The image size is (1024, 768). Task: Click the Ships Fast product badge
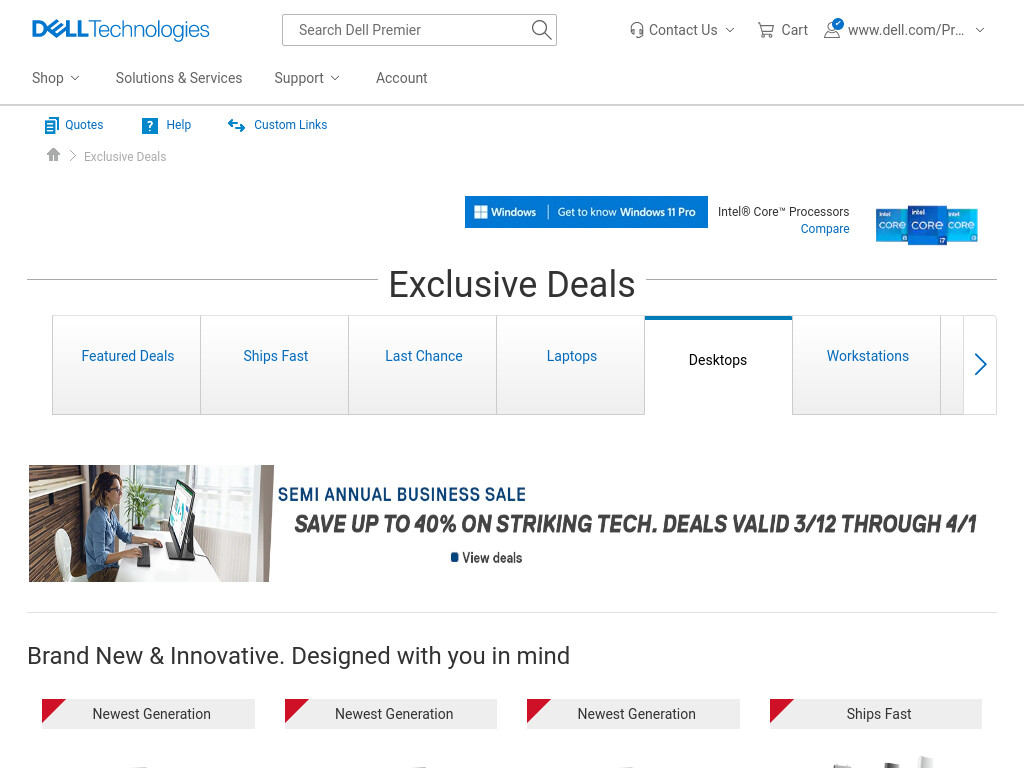click(x=876, y=714)
